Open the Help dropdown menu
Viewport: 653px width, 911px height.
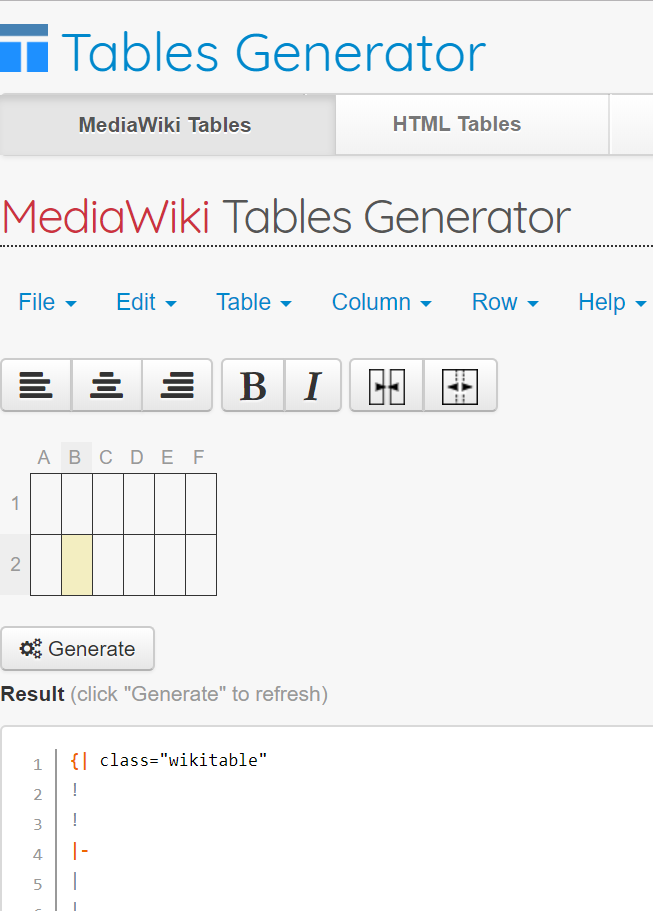coord(611,302)
